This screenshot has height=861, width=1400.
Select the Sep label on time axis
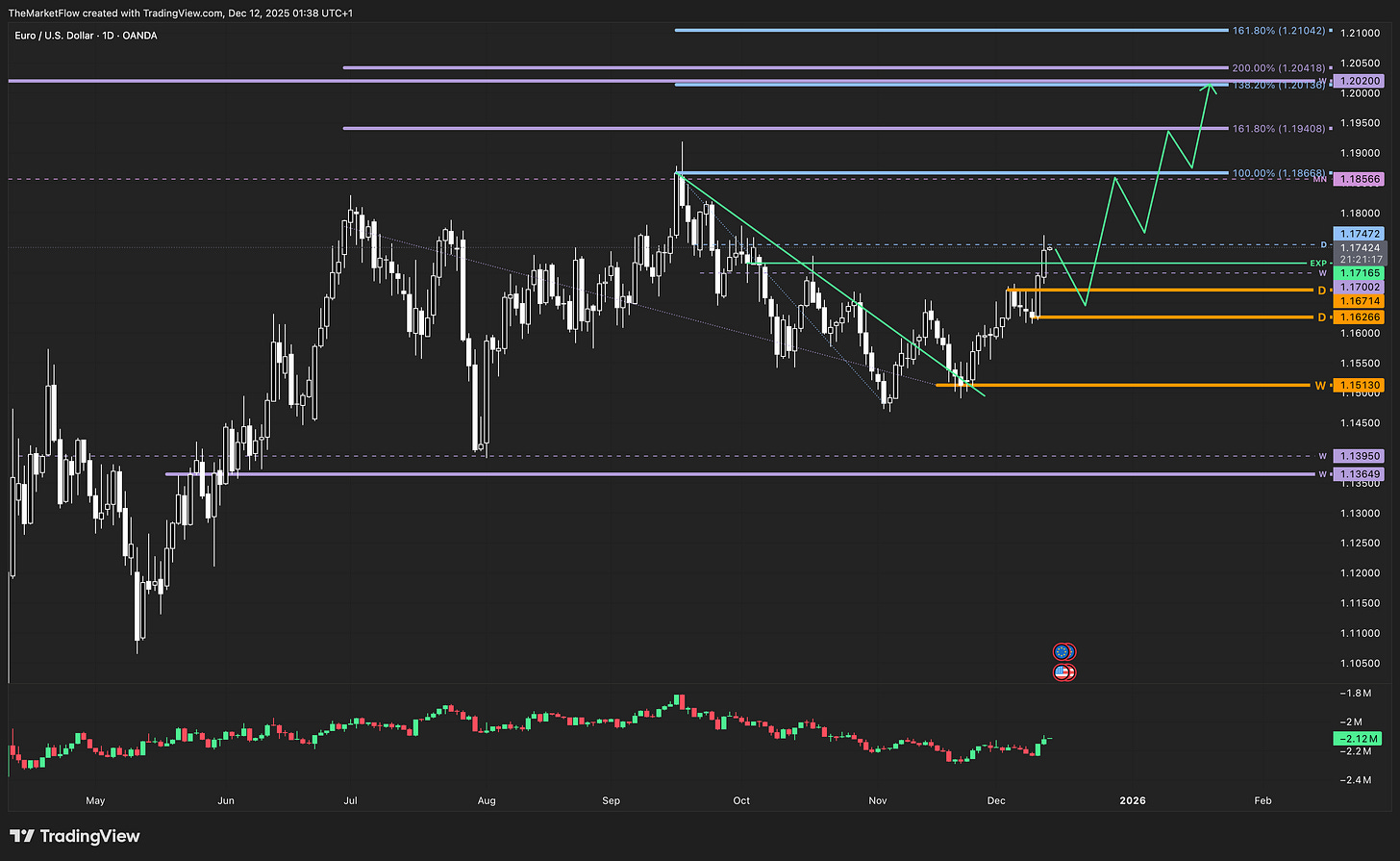click(x=611, y=800)
